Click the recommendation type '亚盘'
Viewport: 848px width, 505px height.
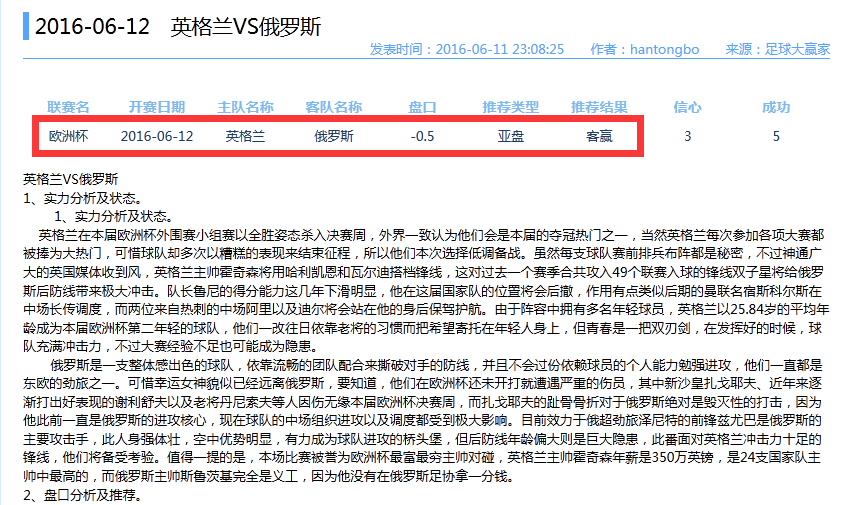click(511, 136)
